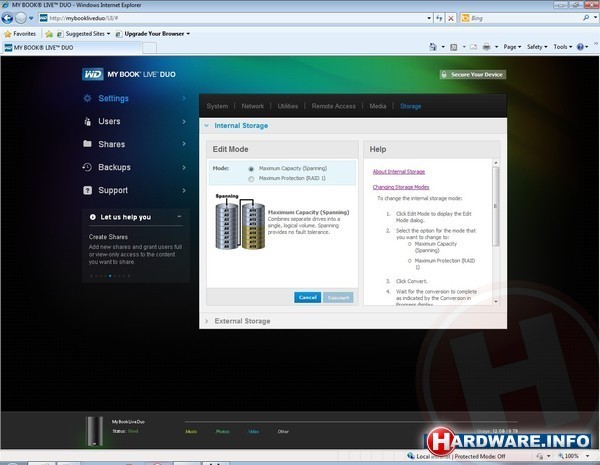Click the Read Mail icon in command bar
The height and width of the screenshot is (465, 600).
[473, 47]
